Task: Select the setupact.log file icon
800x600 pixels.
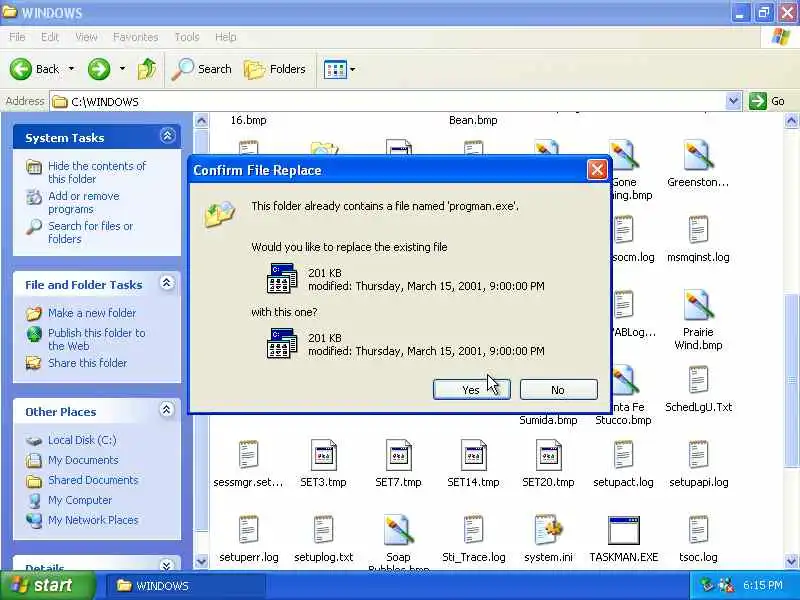Action: click(623, 455)
